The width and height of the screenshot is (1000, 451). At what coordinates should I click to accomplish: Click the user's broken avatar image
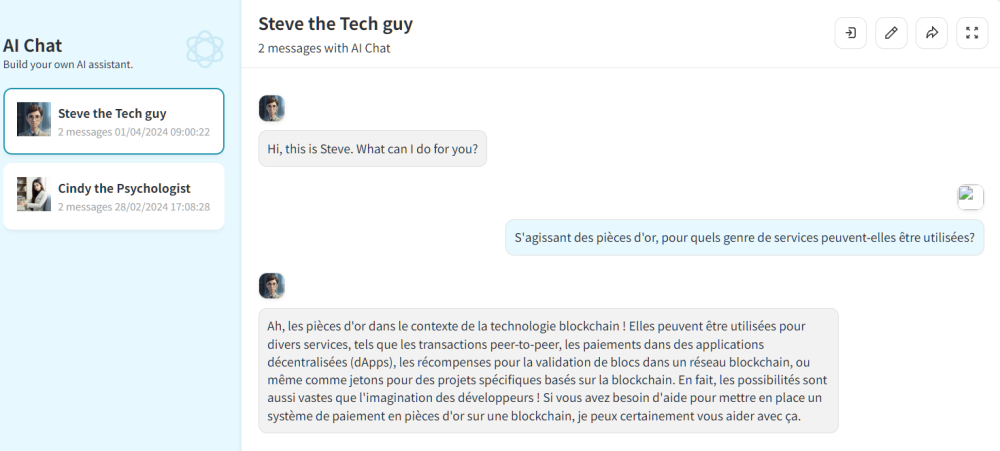[971, 197]
